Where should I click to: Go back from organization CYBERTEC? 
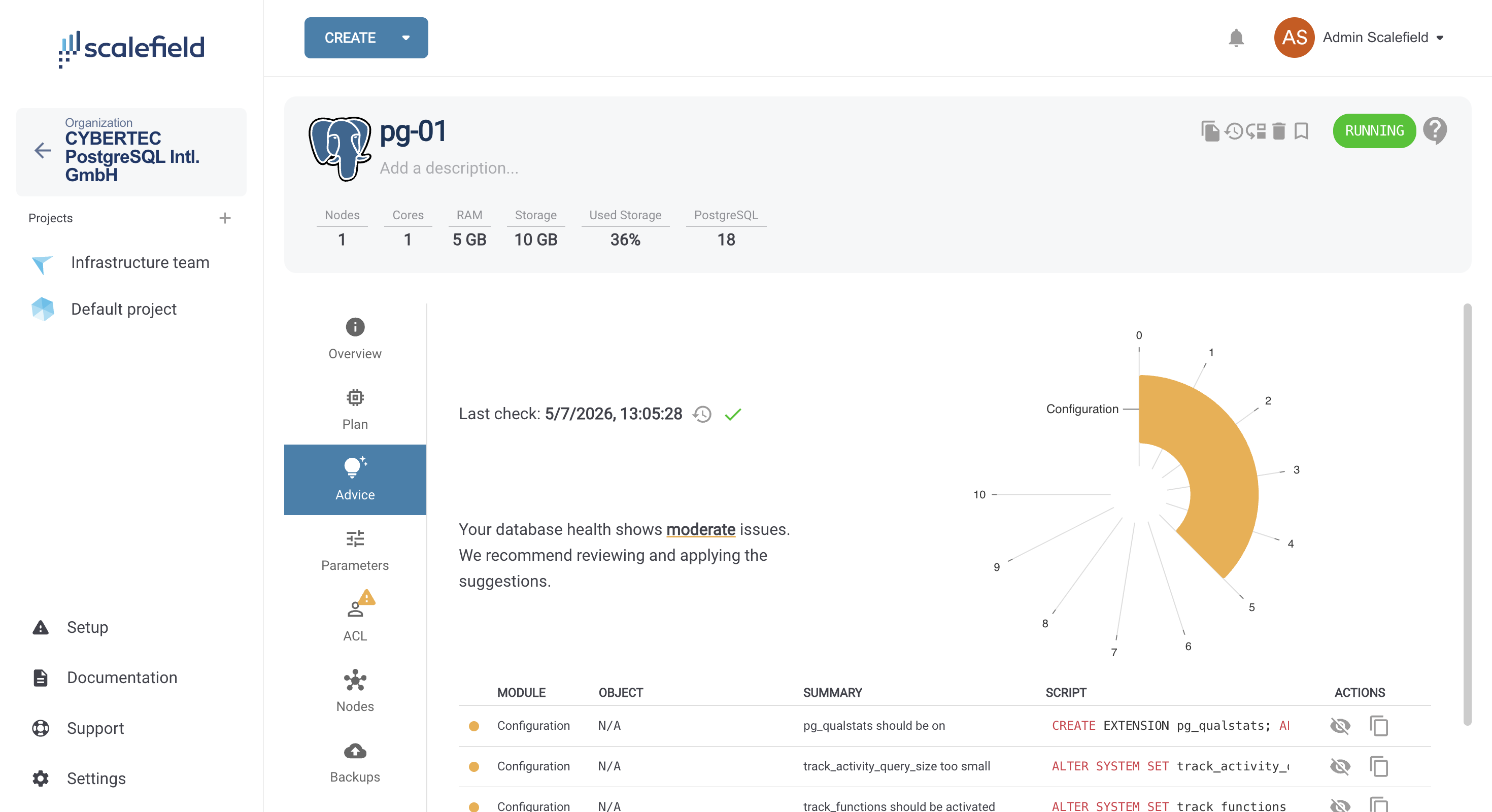(x=43, y=151)
